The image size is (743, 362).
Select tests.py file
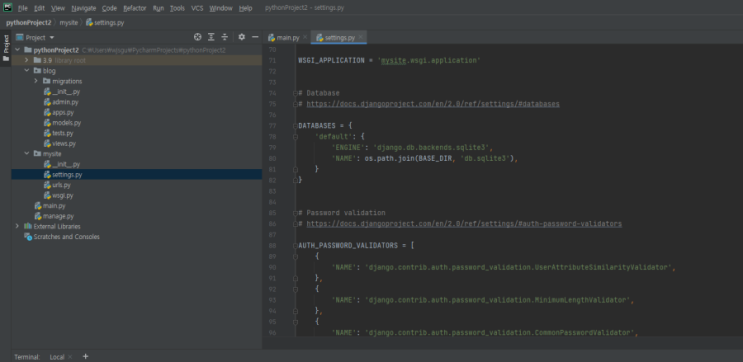[59, 133]
